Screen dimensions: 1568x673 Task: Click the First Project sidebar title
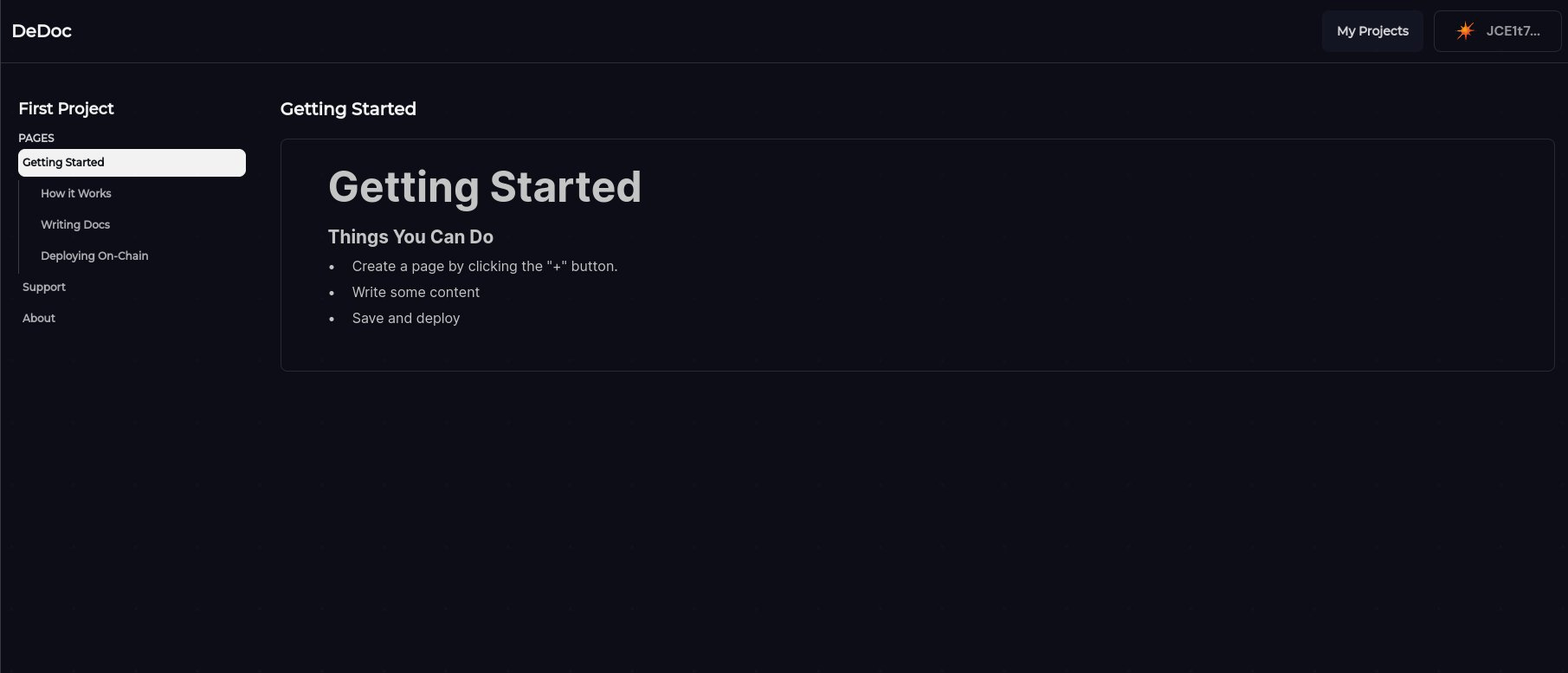click(x=66, y=108)
